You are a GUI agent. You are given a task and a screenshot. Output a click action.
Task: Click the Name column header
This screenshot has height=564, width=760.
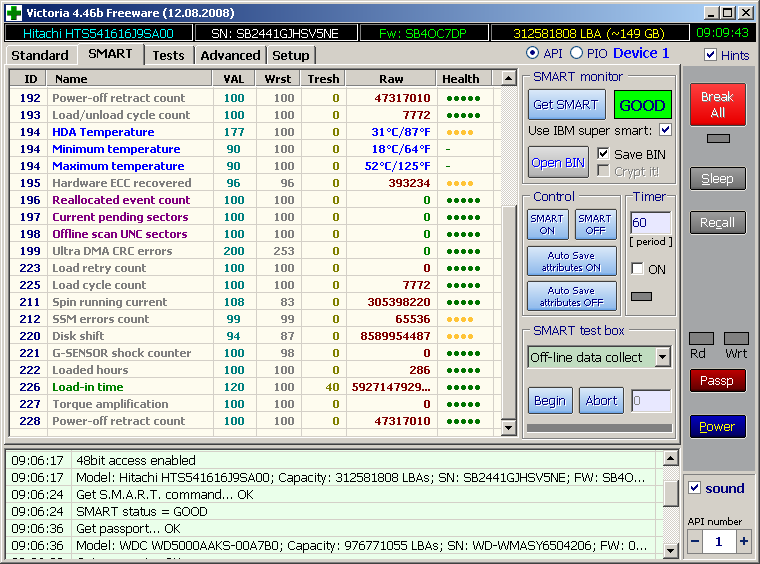click(130, 78)
